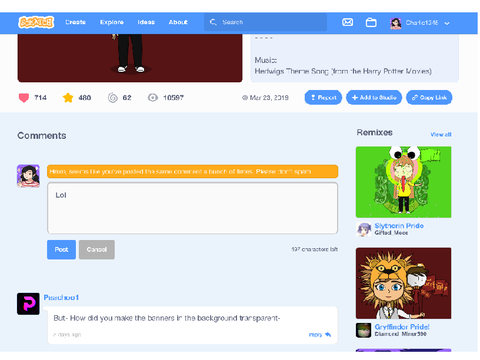The width and height of the screenshot is (480, 360).
Task: Open the Slytherin Pride remix thumbnail
Action: 403,182
